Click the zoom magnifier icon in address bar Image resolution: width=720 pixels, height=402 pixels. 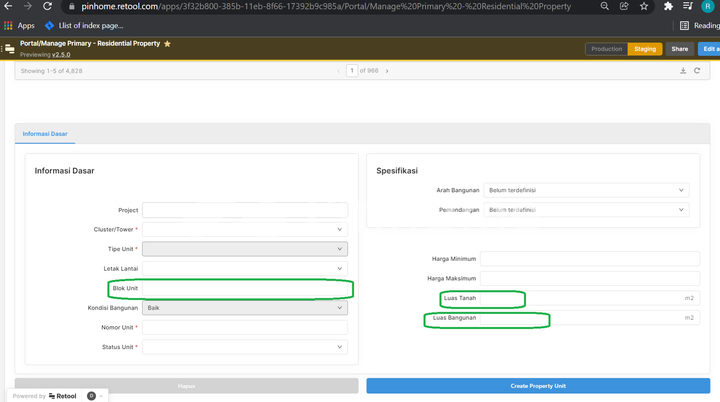[605, 6]
